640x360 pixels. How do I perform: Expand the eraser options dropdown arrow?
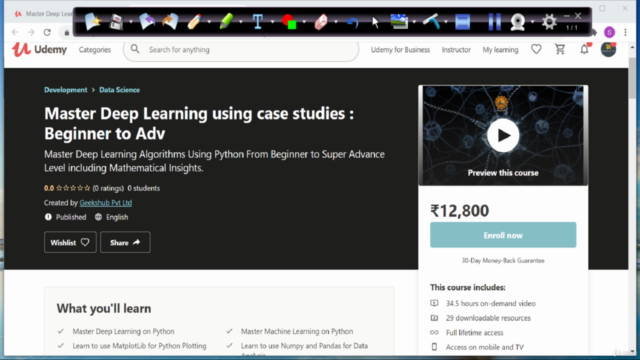pos(336,22)
